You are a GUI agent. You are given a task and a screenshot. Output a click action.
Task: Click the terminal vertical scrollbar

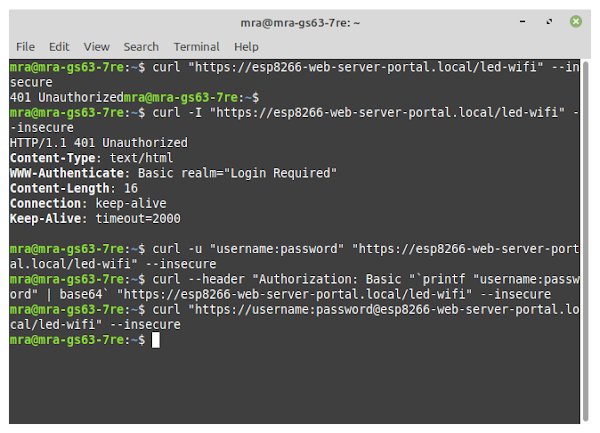(585, 241)
